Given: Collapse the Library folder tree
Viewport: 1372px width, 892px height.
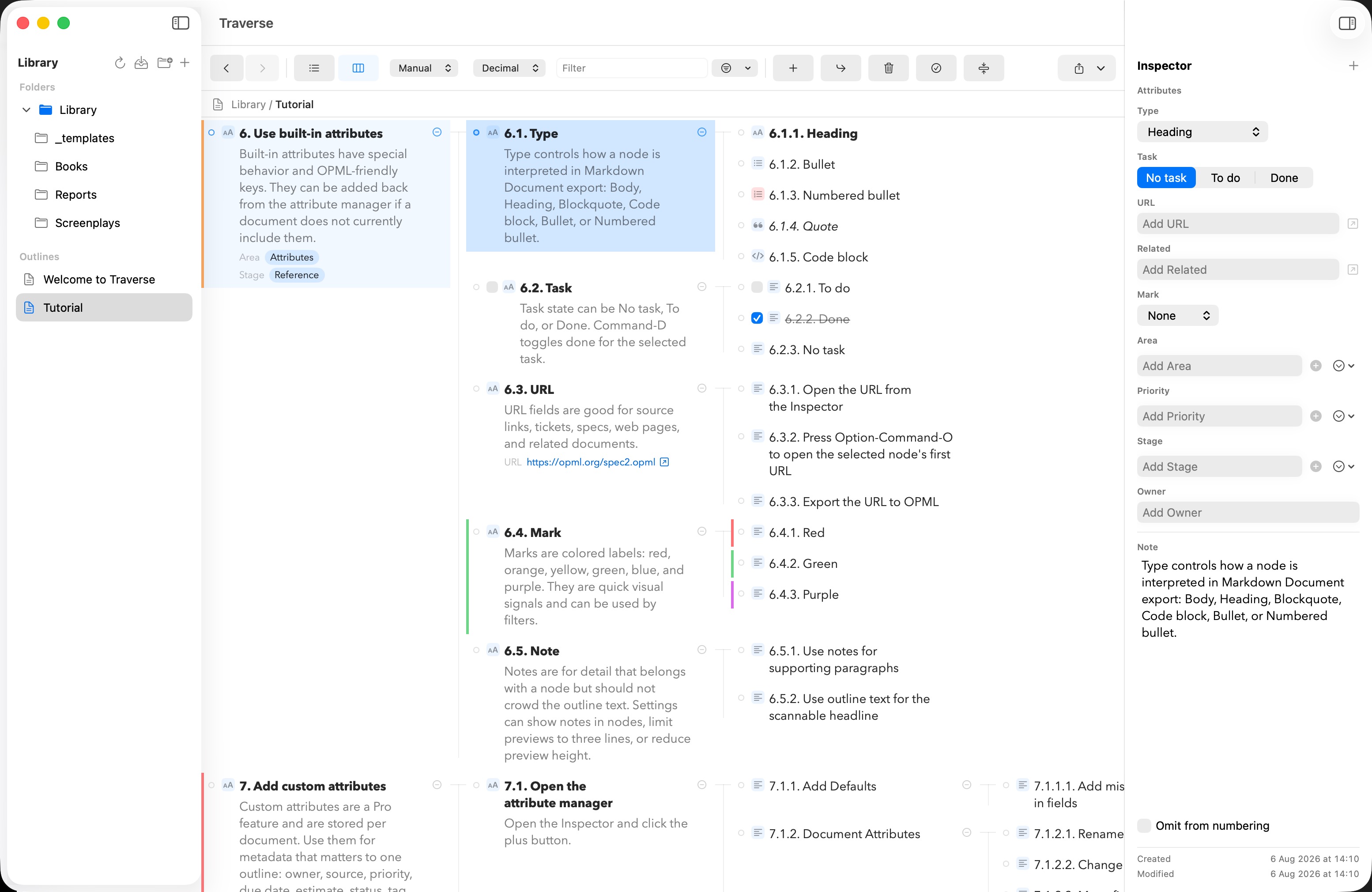Looking at the screenshot, I should (x=26, y=110).
